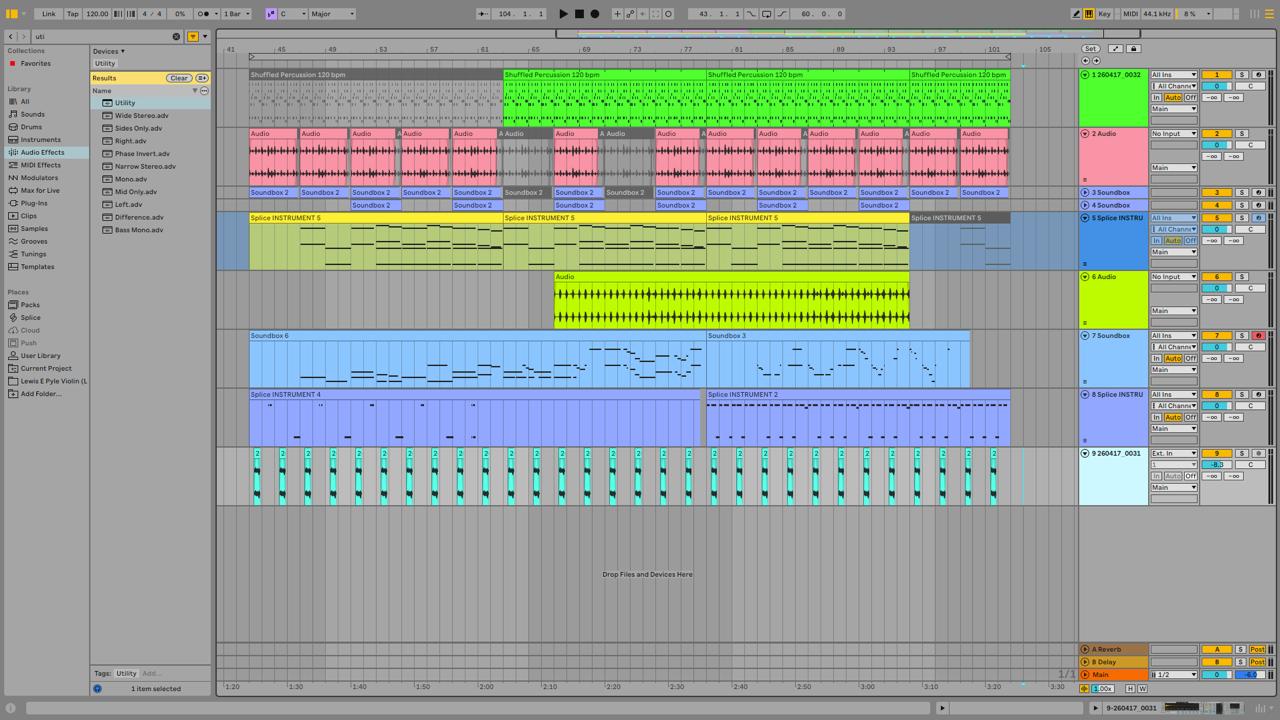The image size is (1280, 720).
Task: Toggle the punch-out switch
Action: (x=781, y=14)
